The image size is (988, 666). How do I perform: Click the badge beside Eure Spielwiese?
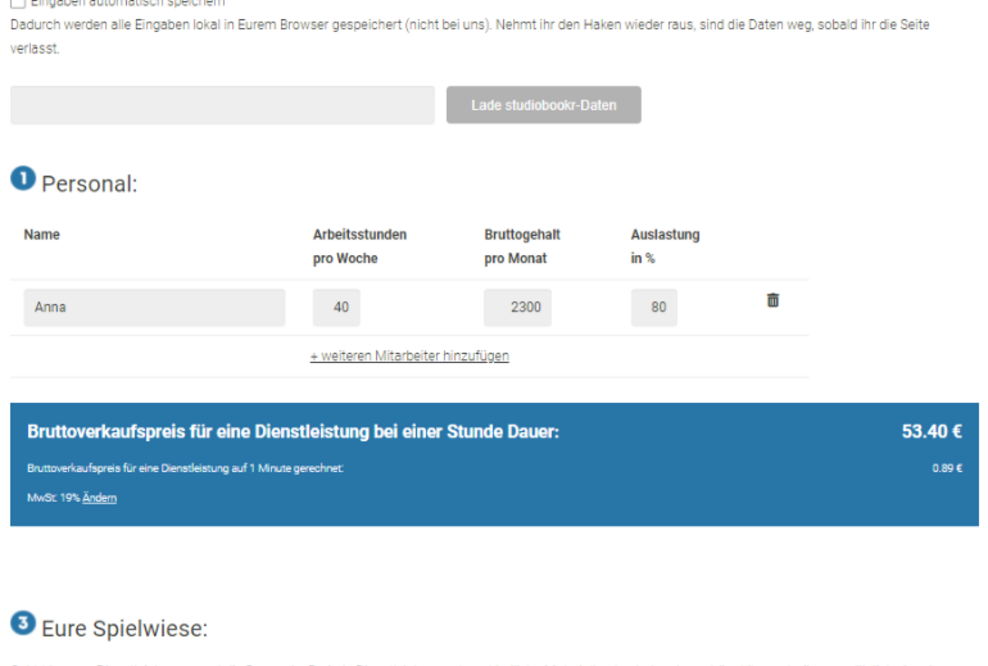(20, 622)
